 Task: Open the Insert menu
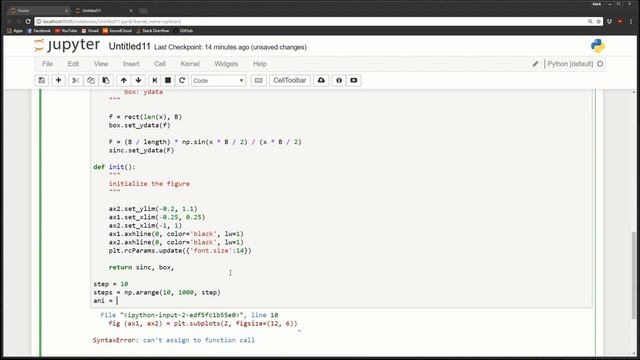point(131,64)
